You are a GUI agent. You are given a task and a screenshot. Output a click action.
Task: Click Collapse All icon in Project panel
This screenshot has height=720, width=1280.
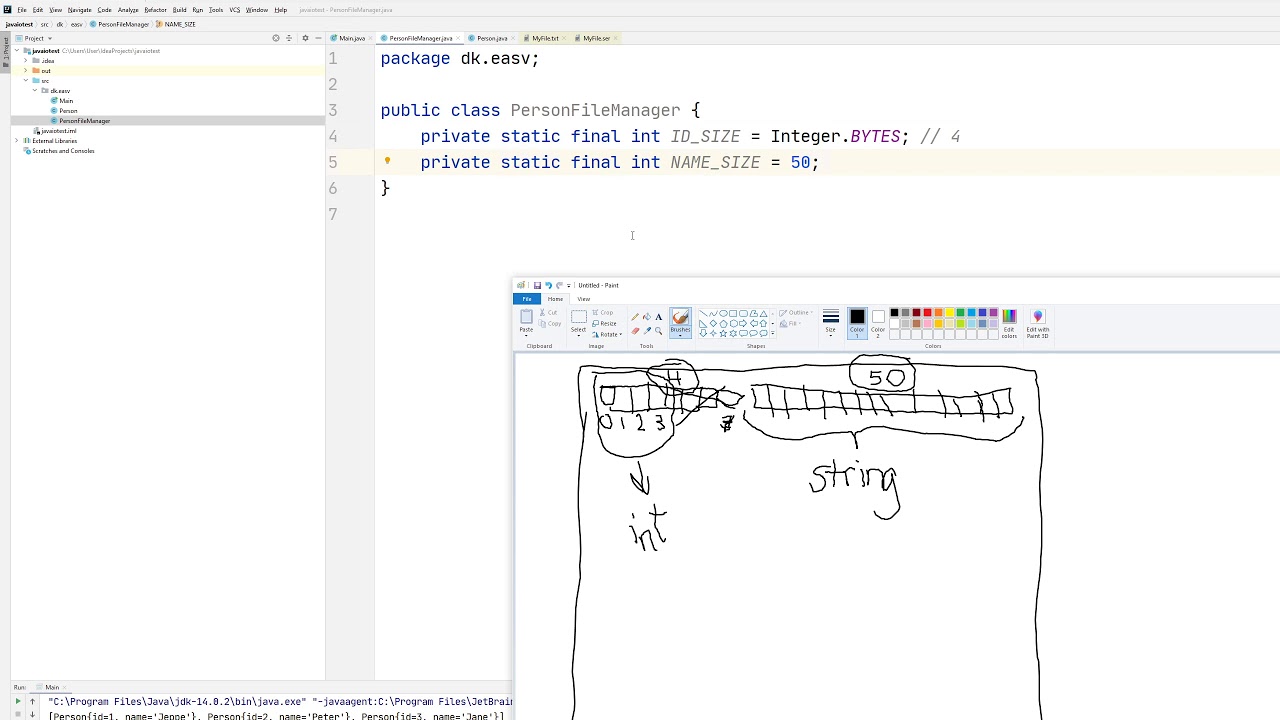click(x=289, y=38)
